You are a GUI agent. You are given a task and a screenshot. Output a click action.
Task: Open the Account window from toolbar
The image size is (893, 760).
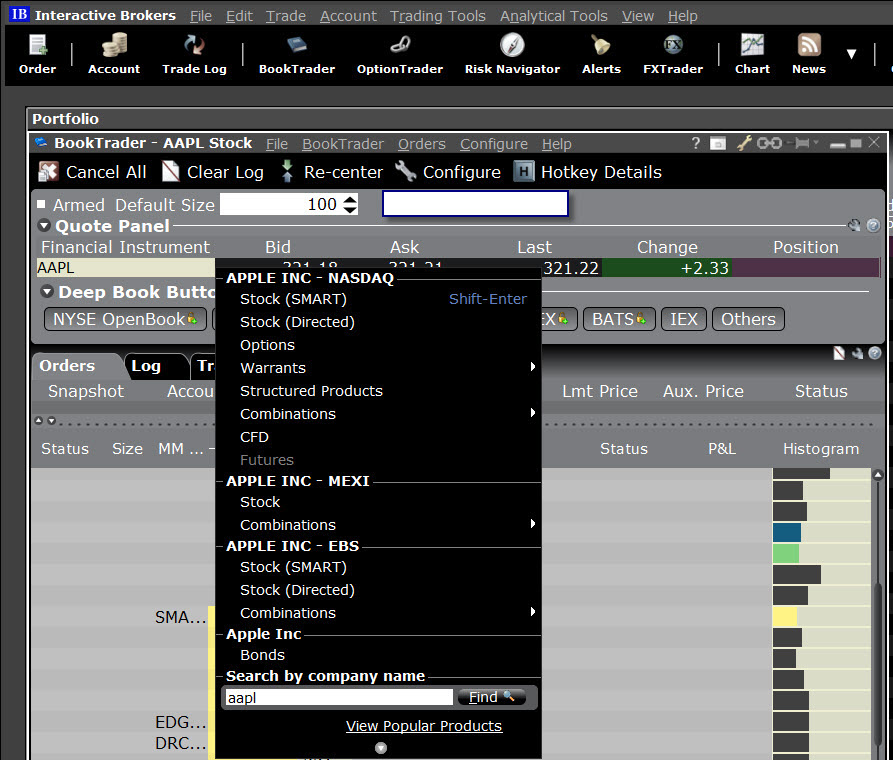point(114,54)
